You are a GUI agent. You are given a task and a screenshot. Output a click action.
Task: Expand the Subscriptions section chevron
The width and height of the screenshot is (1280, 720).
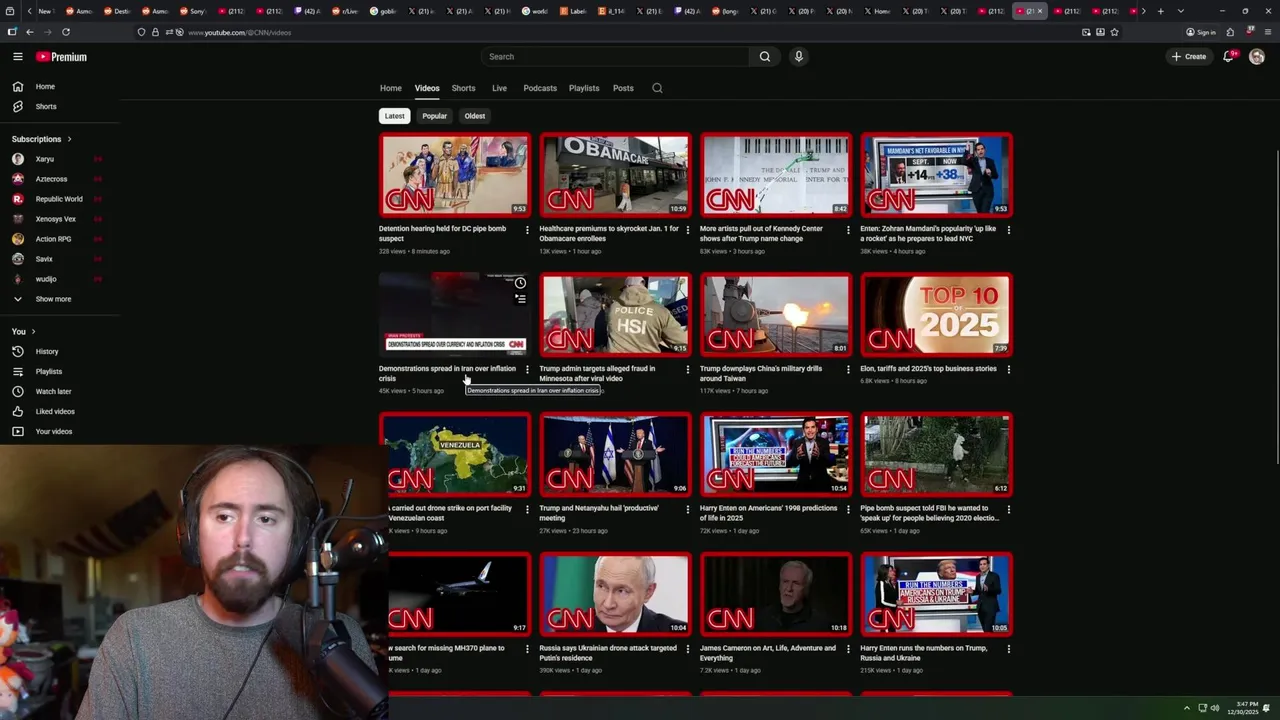[69, 139]
